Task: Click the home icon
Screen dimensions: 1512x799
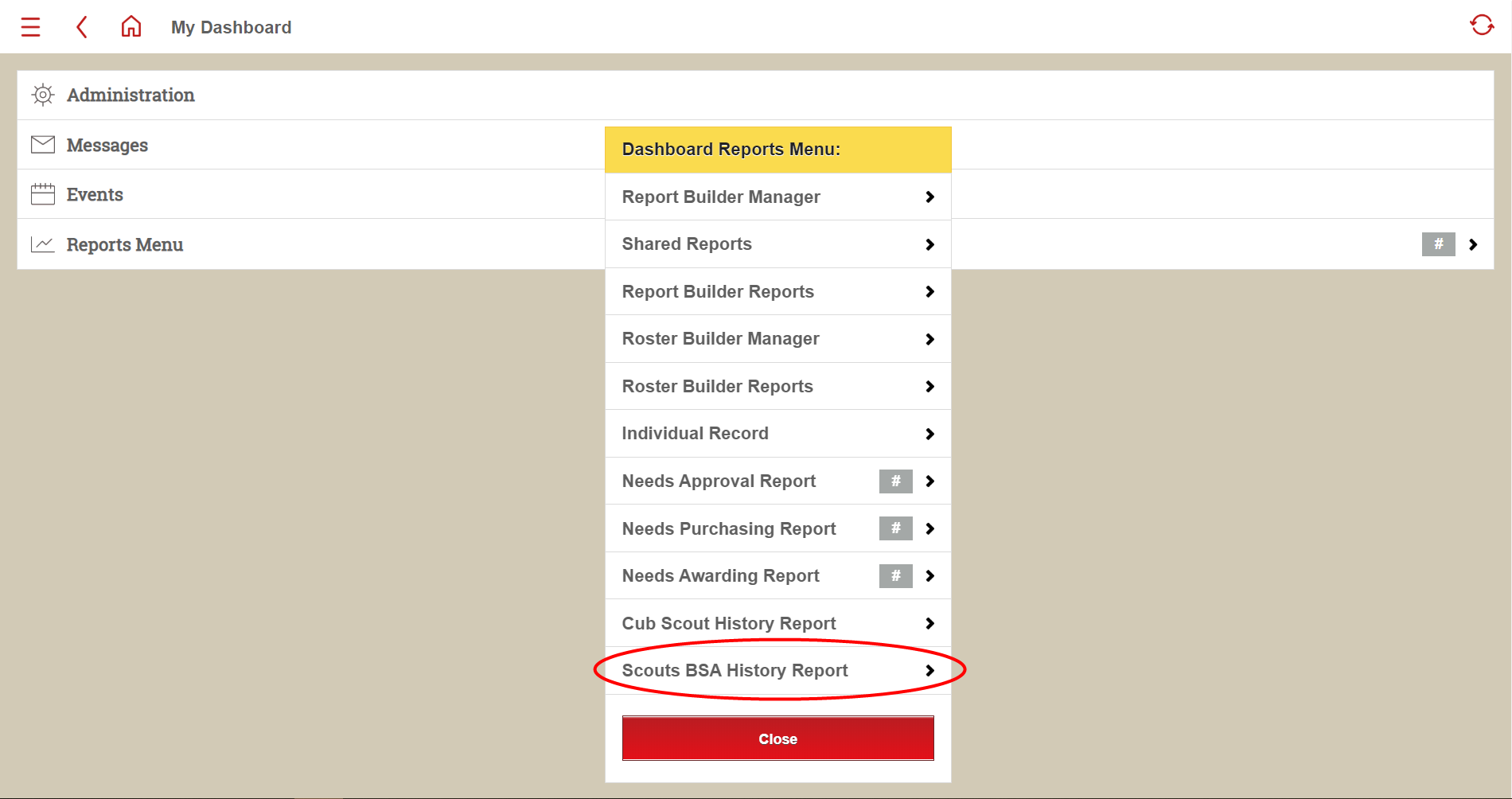Action: (131, 27)
